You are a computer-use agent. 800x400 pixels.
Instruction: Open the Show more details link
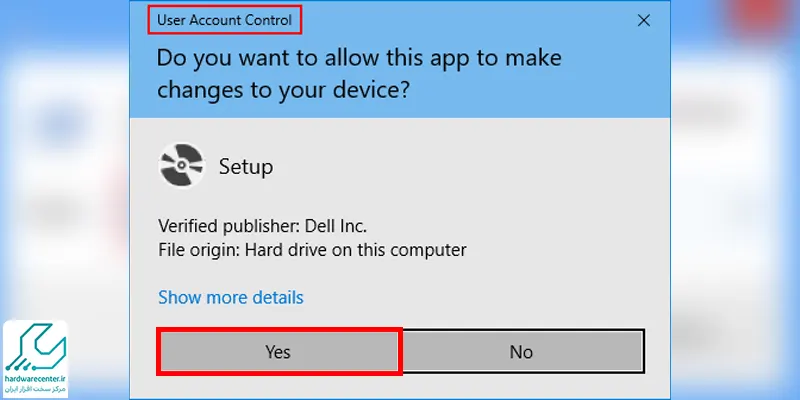click(x=231, y=297)
